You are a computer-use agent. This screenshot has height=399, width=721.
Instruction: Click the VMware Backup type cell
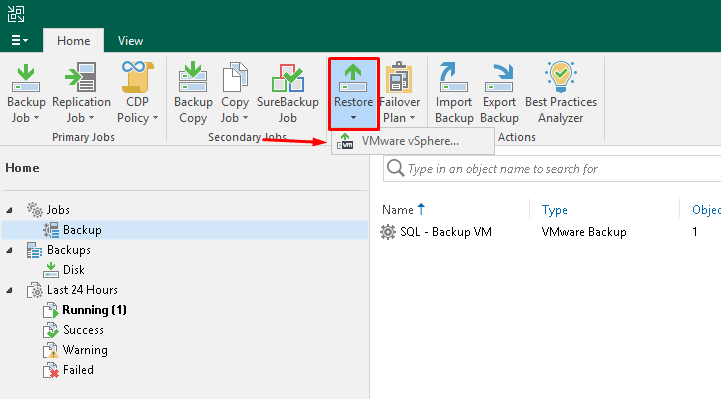pyautogui.click(x=584, y=232)
